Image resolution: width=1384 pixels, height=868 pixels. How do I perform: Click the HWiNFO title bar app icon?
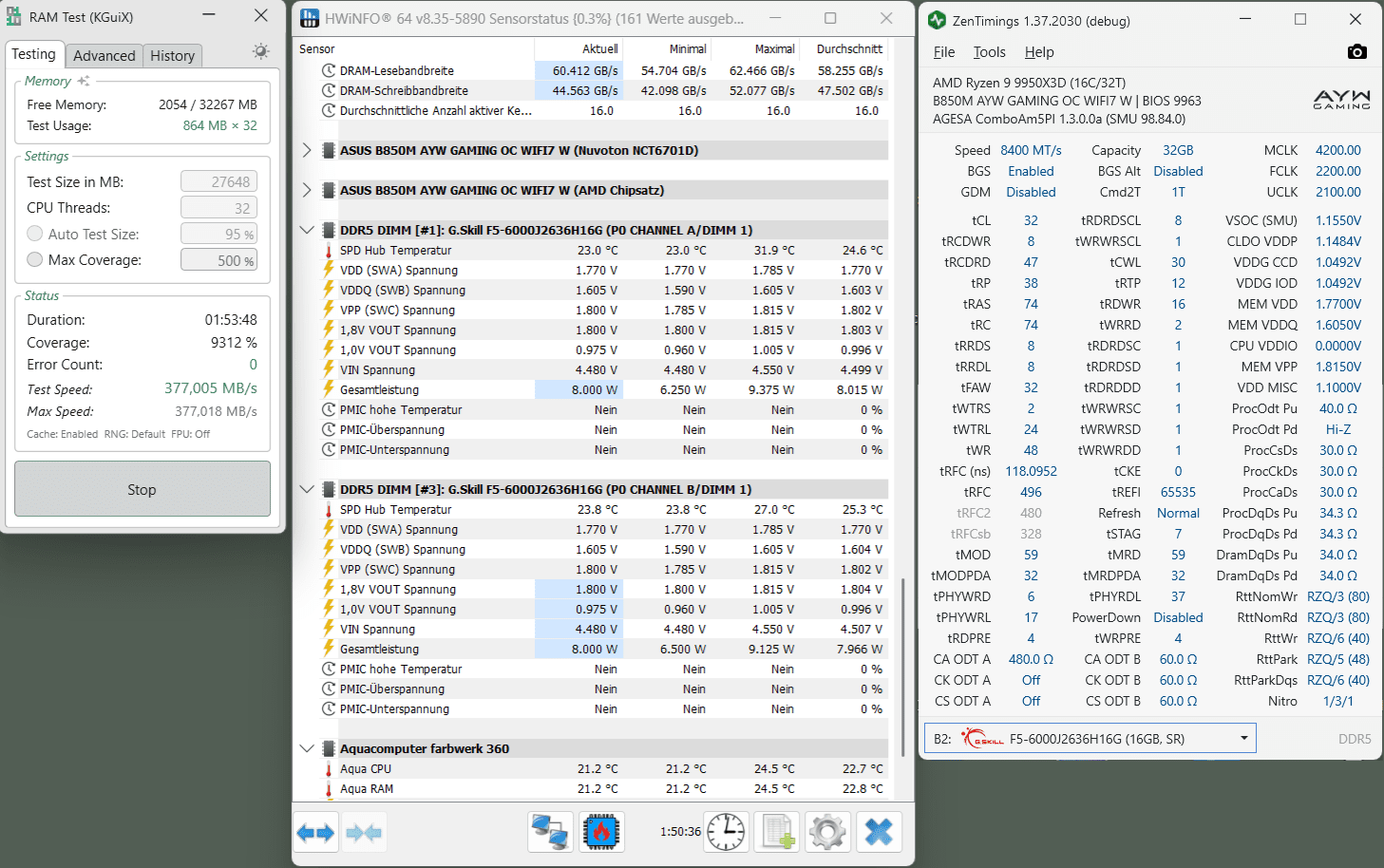(310, 18)
